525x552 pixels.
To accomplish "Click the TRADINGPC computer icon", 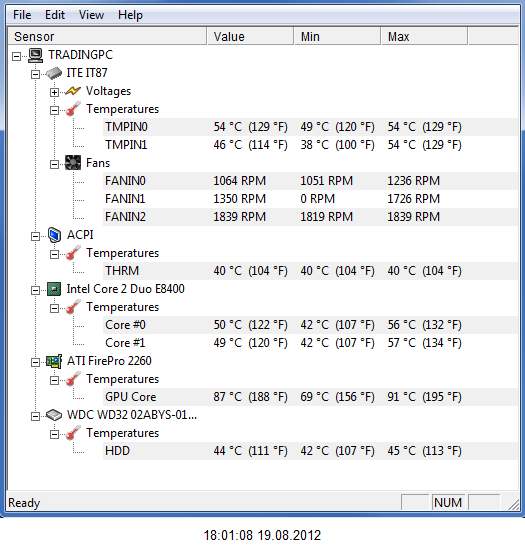I will tap(35, 55).
